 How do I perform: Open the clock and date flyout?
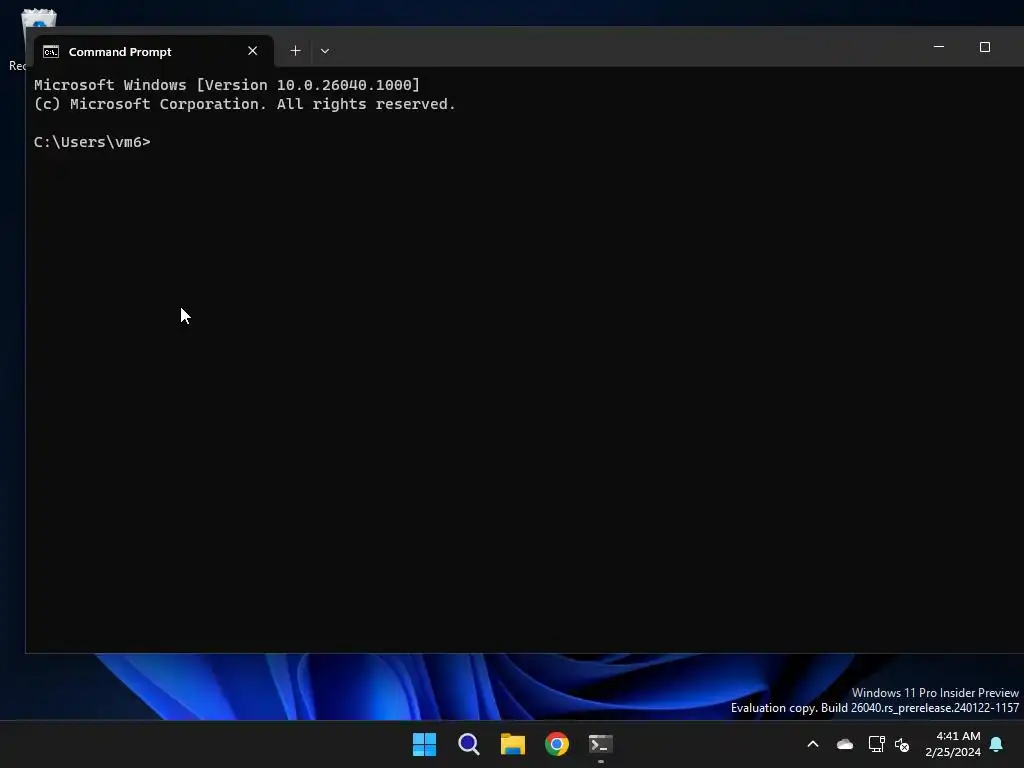pos(953,744)
